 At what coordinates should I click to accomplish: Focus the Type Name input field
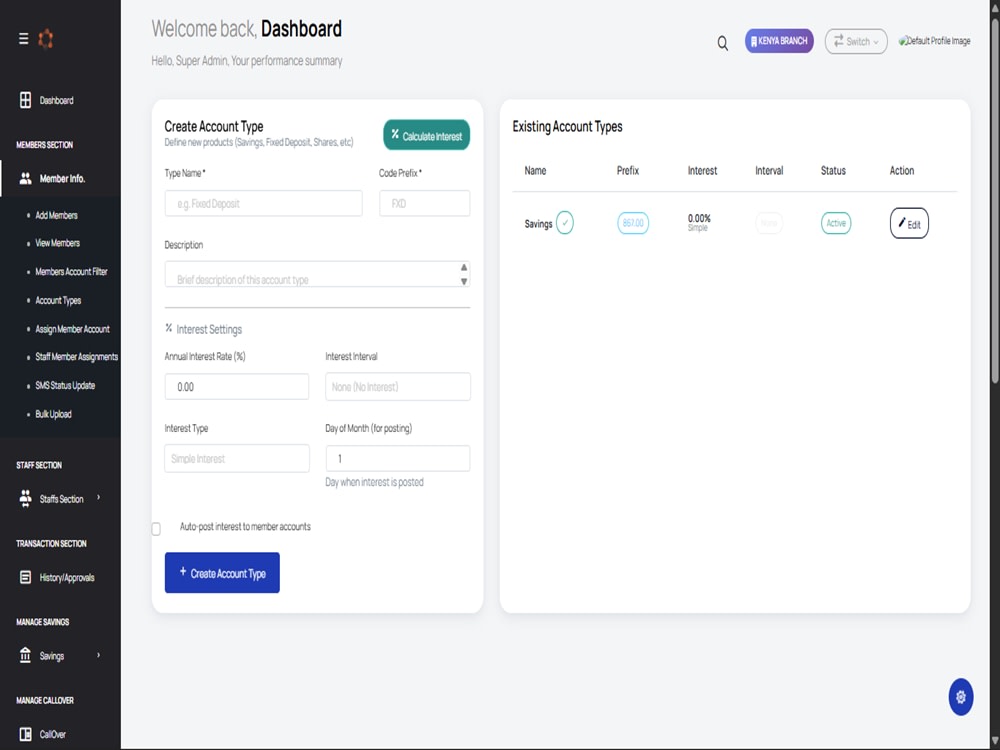click(x=263, y=203)
